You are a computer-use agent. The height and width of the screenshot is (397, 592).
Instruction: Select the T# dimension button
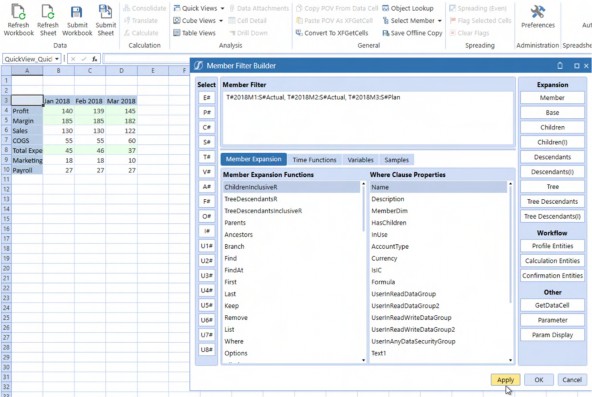(x=207, y=157)
